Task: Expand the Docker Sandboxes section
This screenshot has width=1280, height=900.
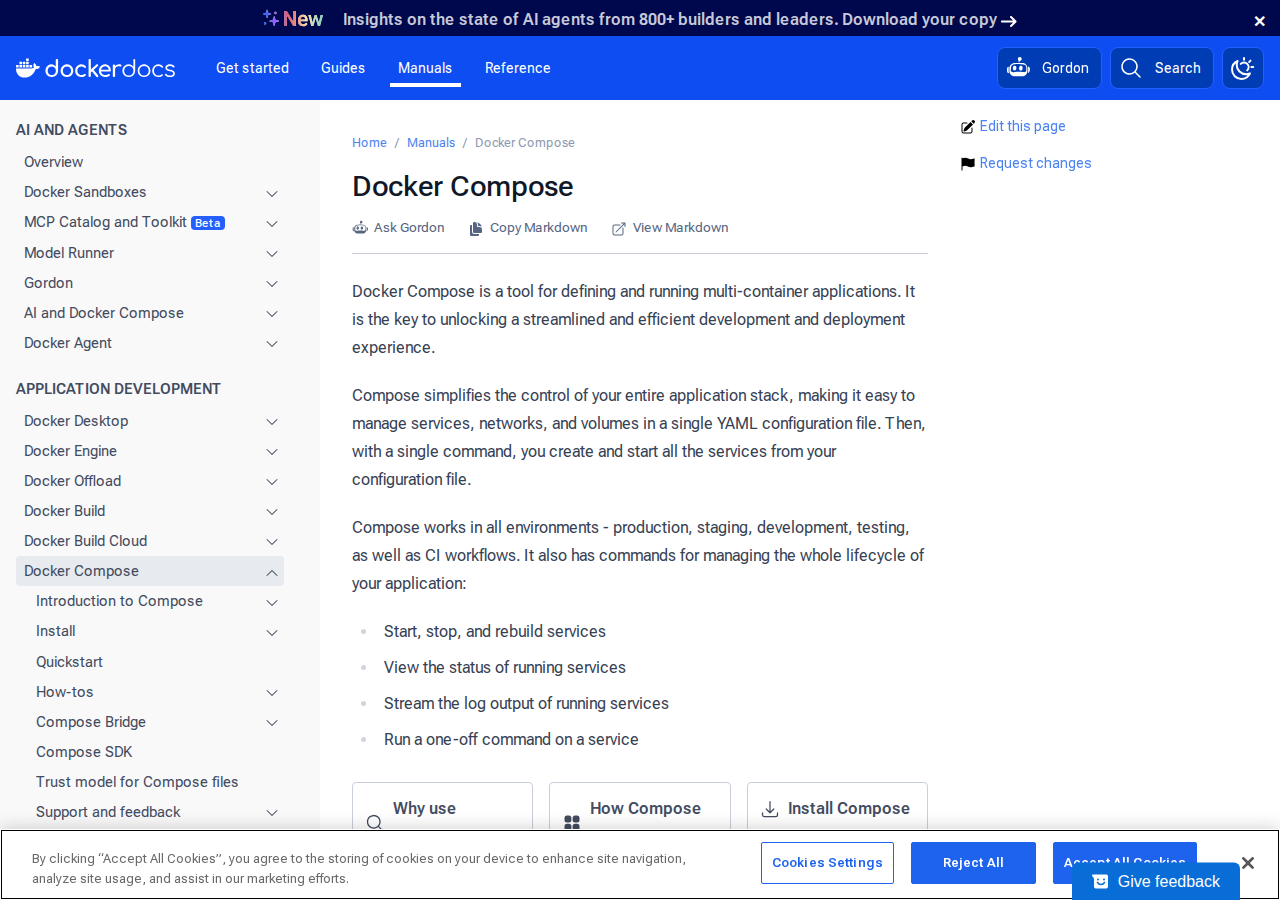Action: click(272, 193)
